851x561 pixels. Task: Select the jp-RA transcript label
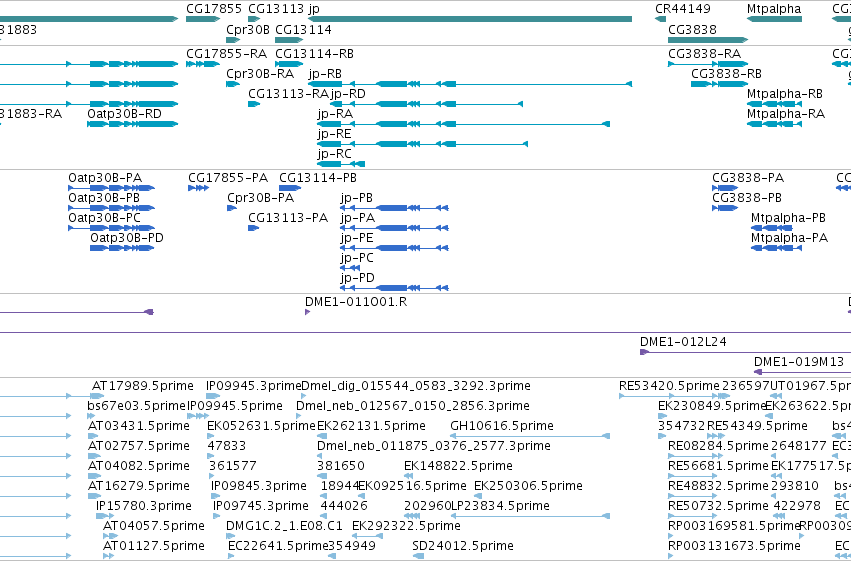click(335, 114)
